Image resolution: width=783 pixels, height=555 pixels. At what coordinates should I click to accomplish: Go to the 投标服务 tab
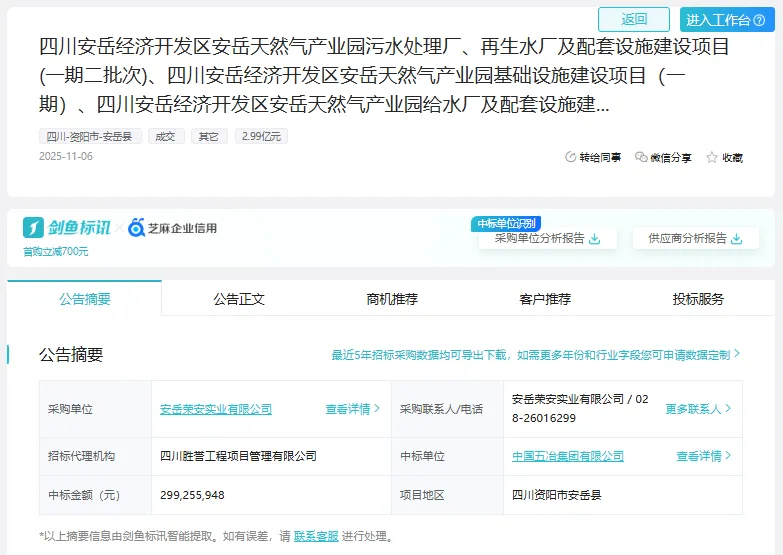coord(698,299)
